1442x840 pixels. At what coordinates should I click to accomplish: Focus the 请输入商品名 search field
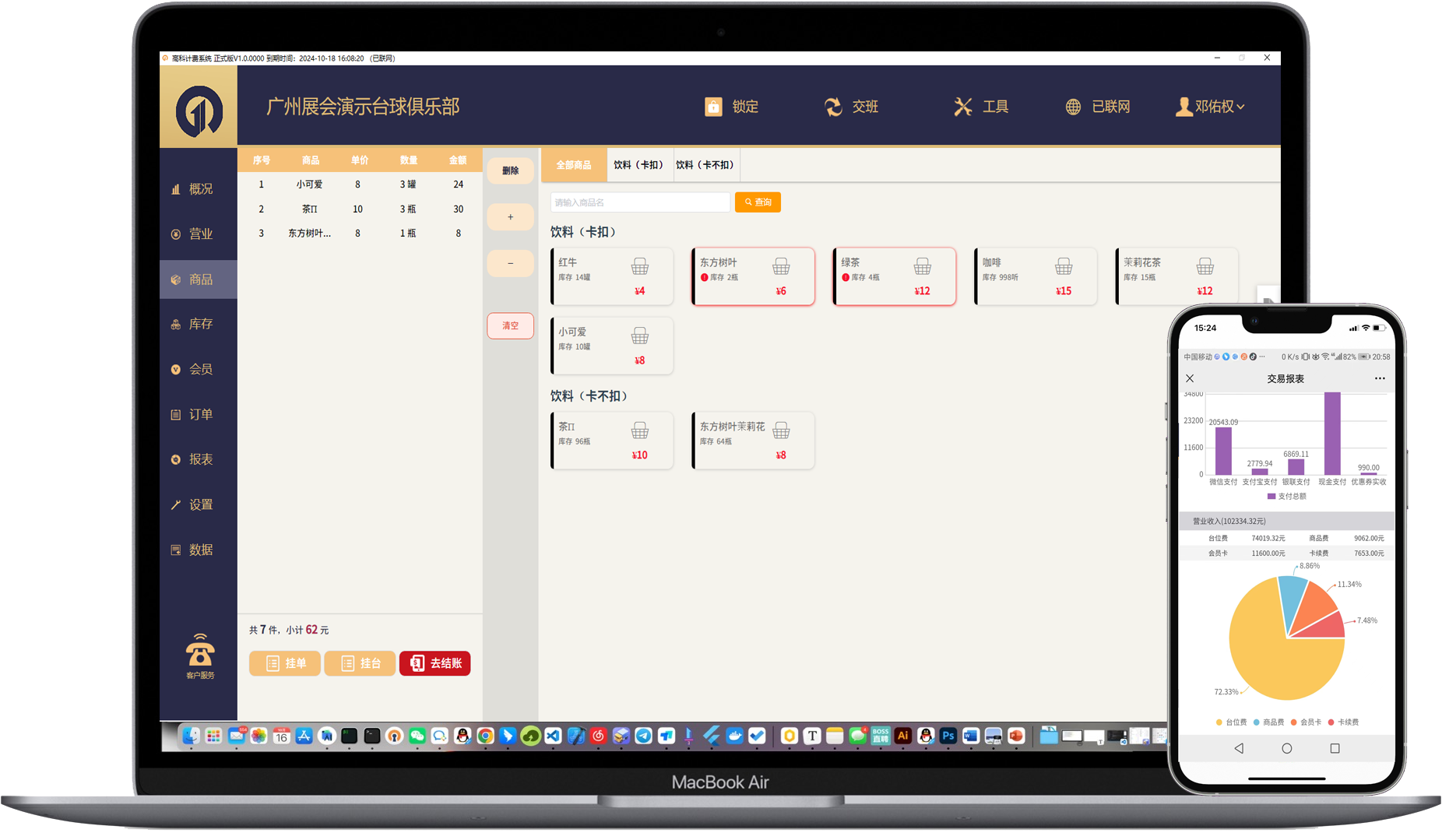[640, 202]
